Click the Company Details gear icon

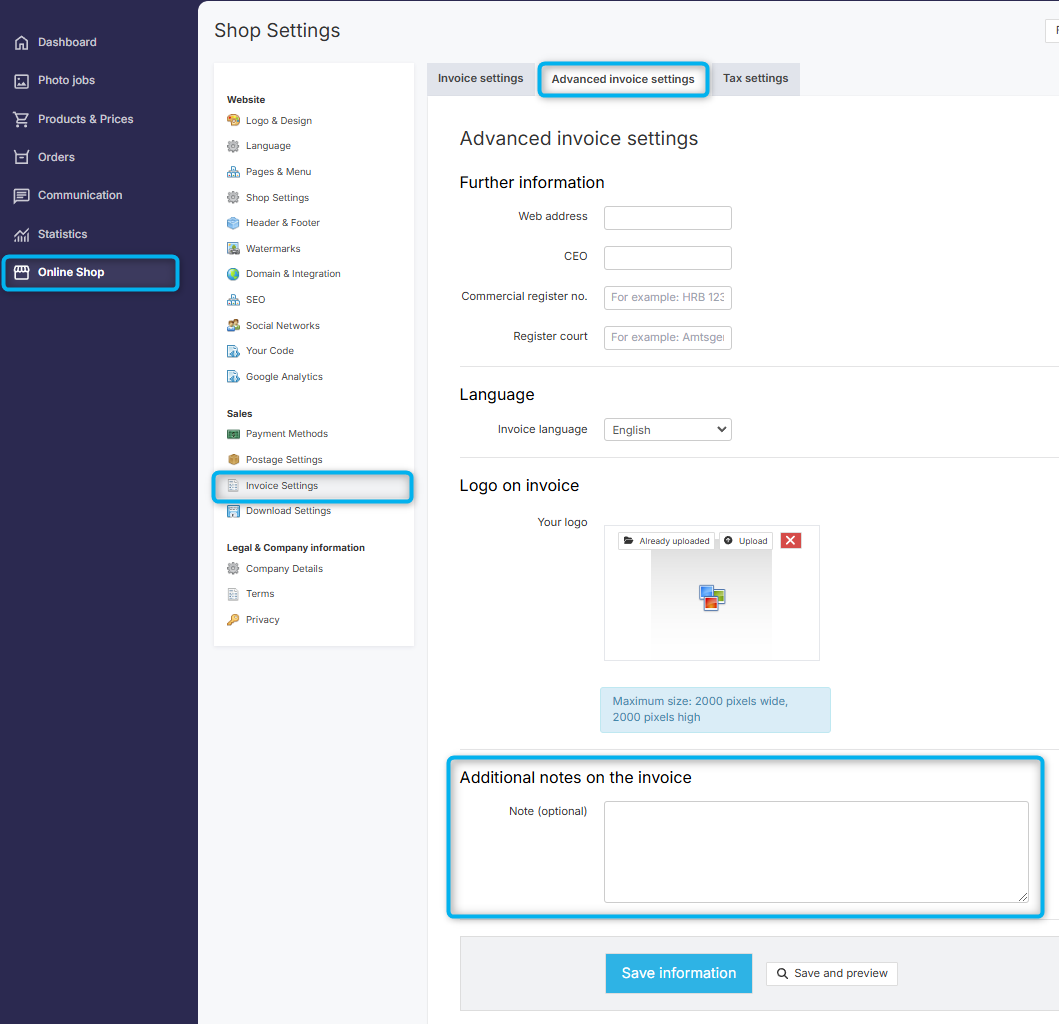[x=233, y=569]
